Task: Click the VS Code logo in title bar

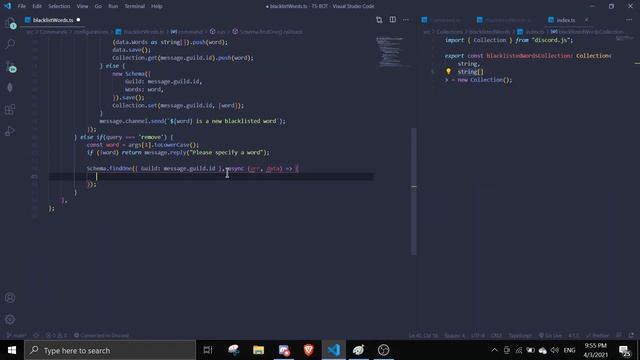Action: 8,6
